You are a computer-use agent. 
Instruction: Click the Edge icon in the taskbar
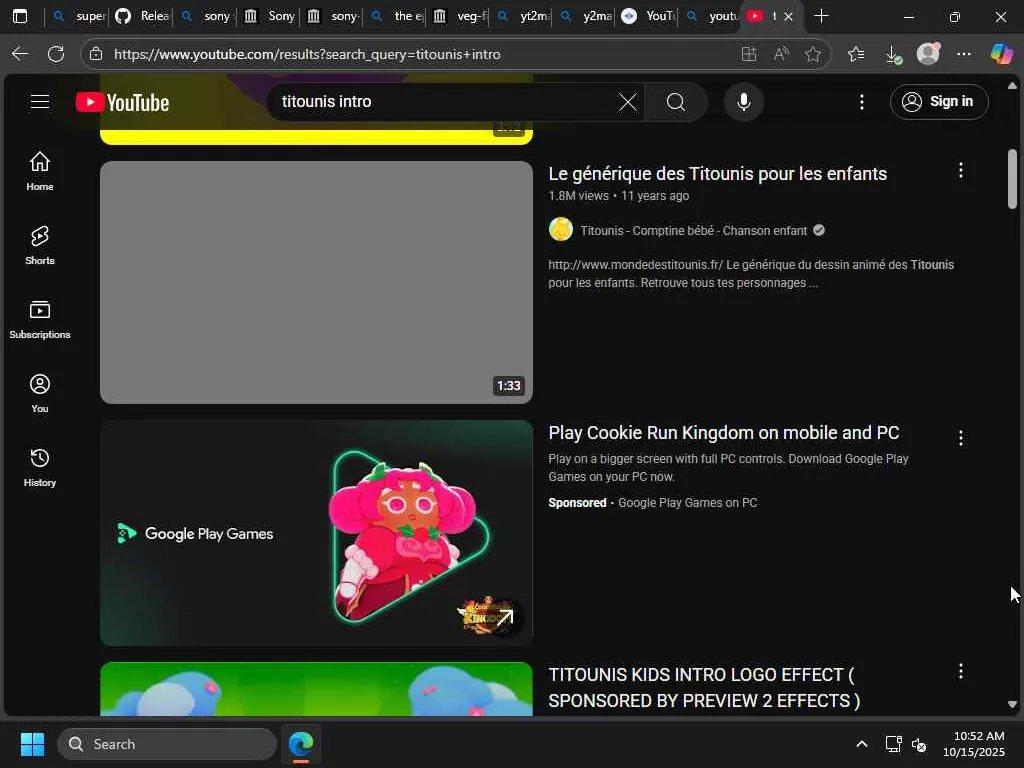(x=300, y=744)
